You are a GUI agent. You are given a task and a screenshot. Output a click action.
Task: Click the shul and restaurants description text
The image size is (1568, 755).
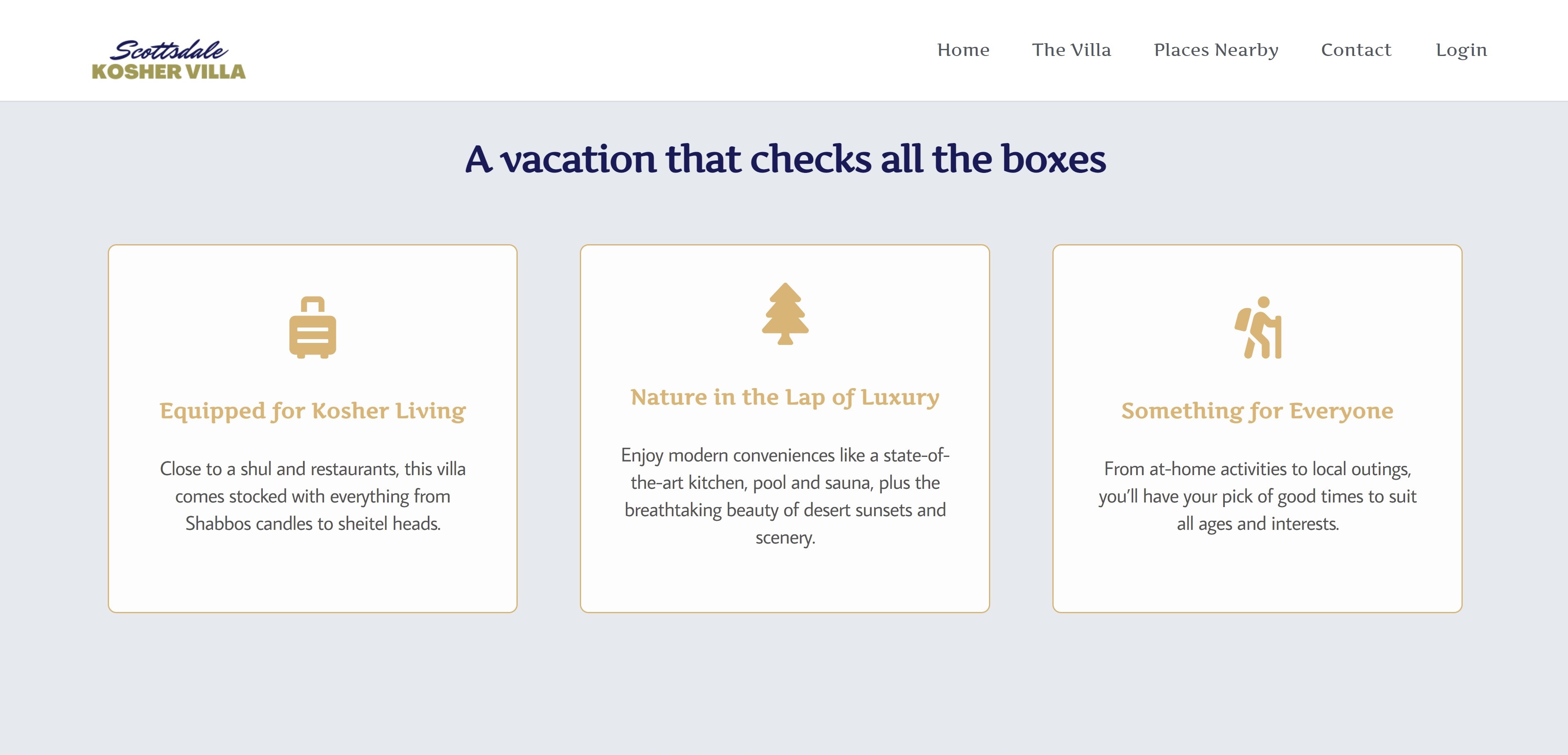(313, 496)
